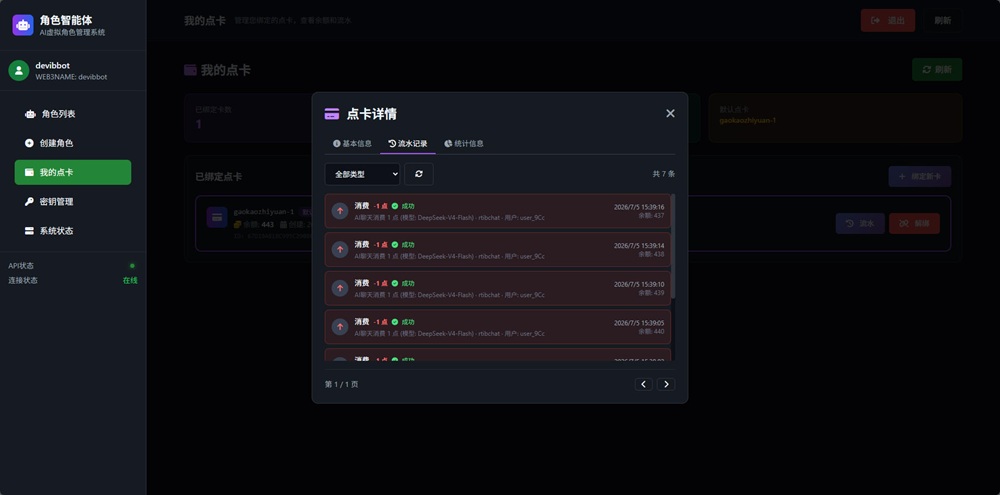Click the 退出 button in the top bar
1000x495 pixels.
[x=888, y=20]
